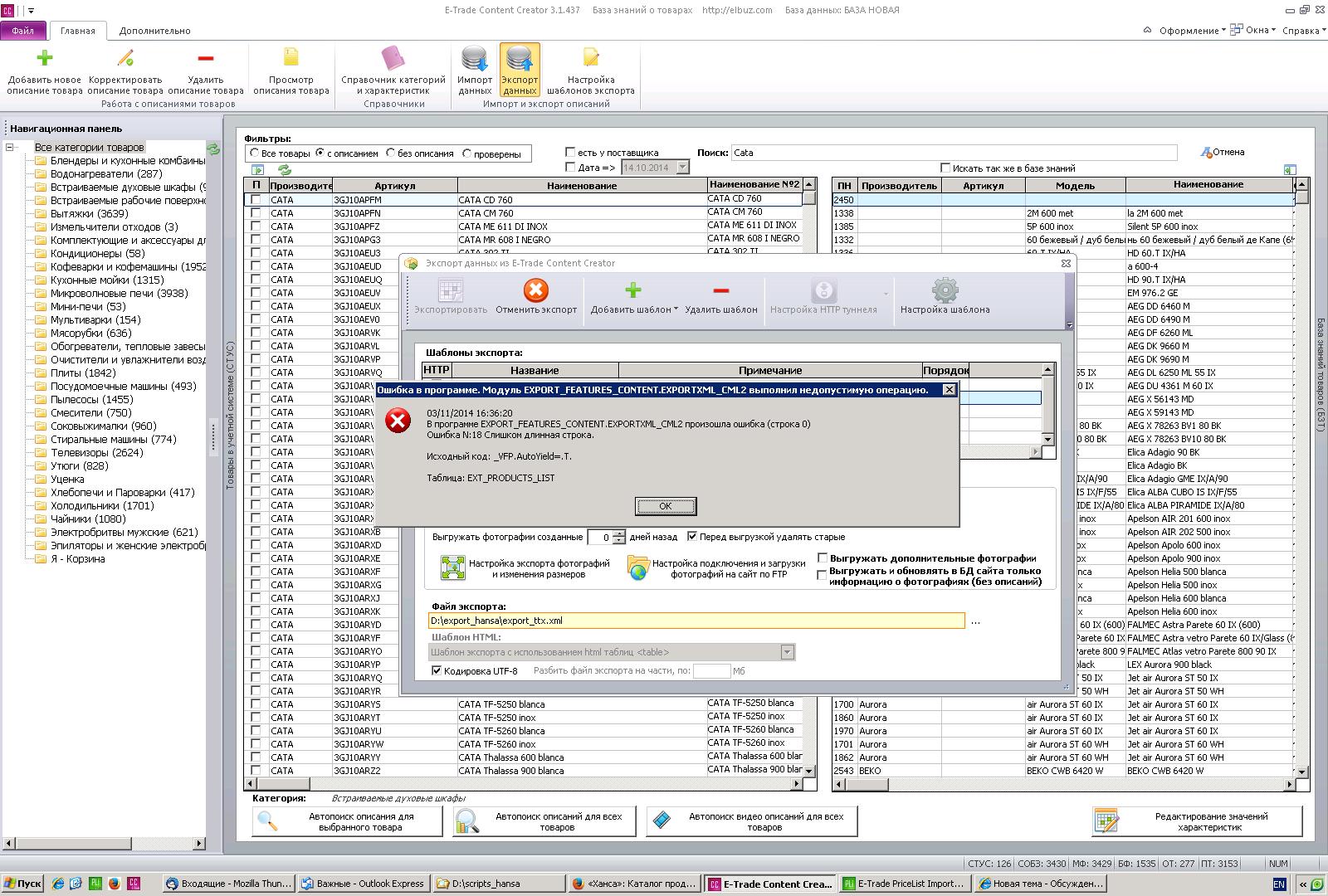This screenshot has height=896, width=1328.
Task: Open the Файл menu tab
Action: pyautogui.click(x=23, y=31)
